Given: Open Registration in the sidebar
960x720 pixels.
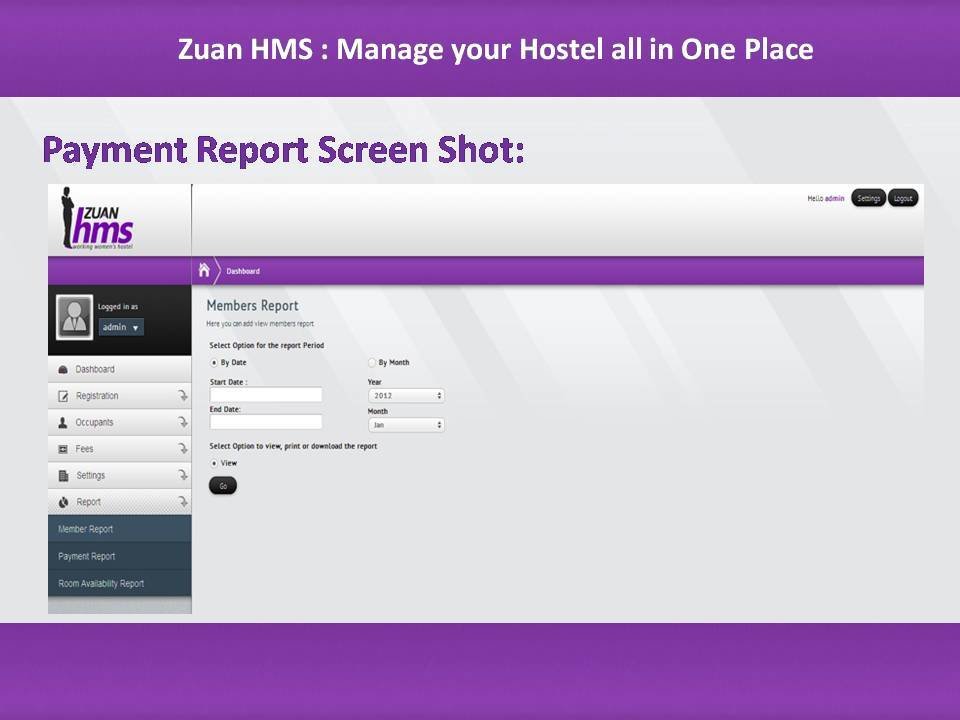Looking at the screenshot, I should [x=119, y=396].
